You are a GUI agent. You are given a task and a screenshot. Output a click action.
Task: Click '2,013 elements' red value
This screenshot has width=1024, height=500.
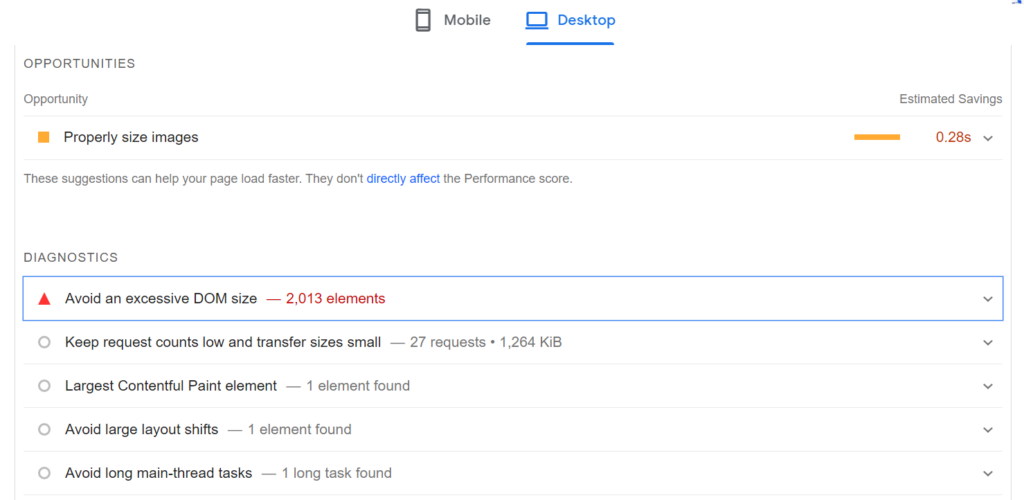(336, 299)
